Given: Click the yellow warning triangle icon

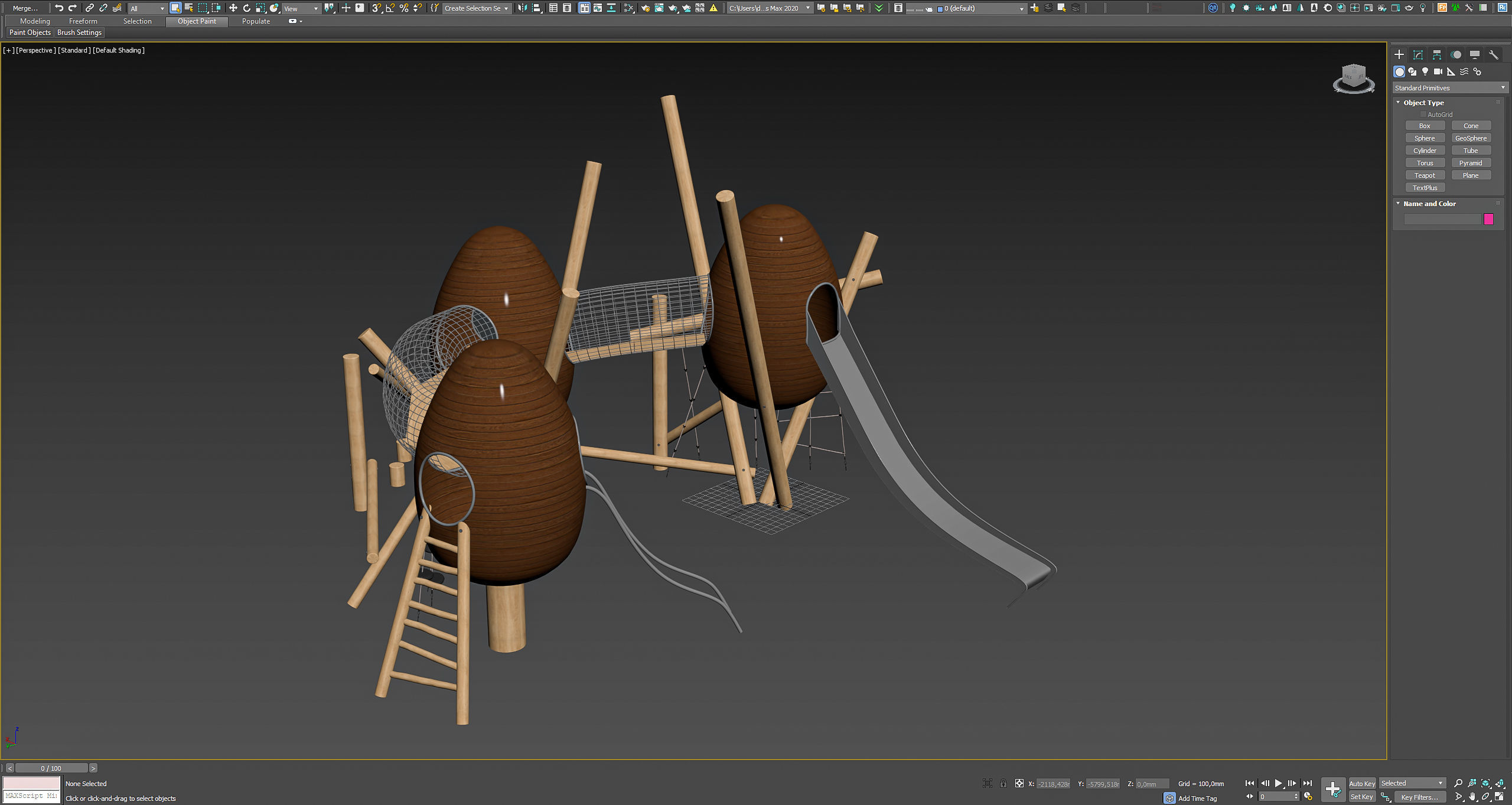Looking at the screenshot, I should [x=713, y=8].
